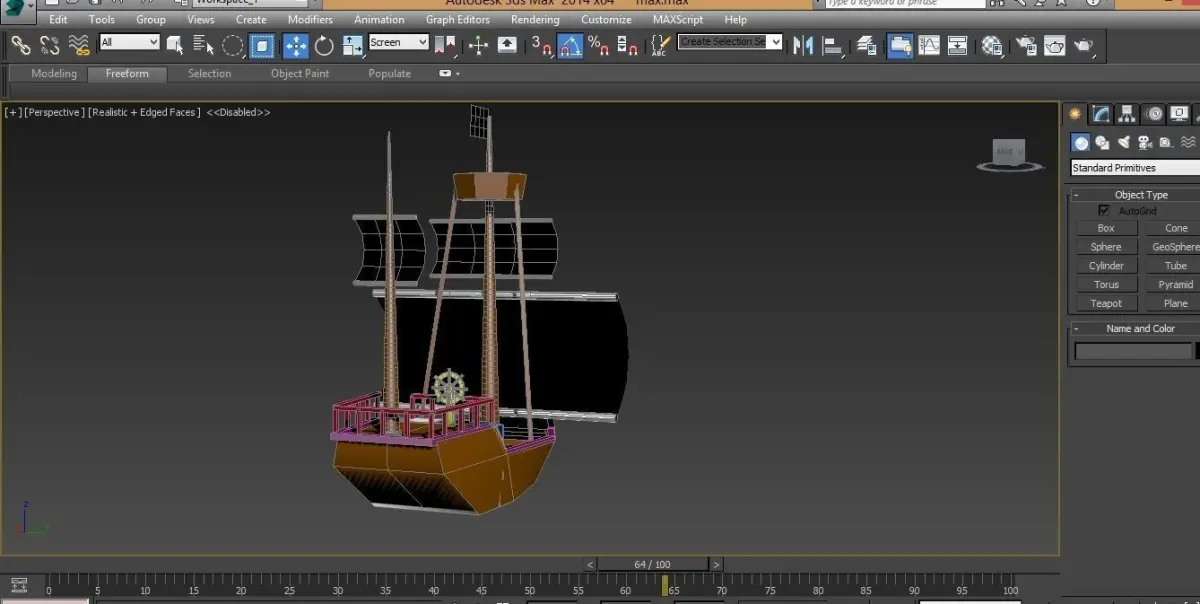Screen dimensions: 1200x604
Task: Open Schematic View
Action: pos(957,45)
